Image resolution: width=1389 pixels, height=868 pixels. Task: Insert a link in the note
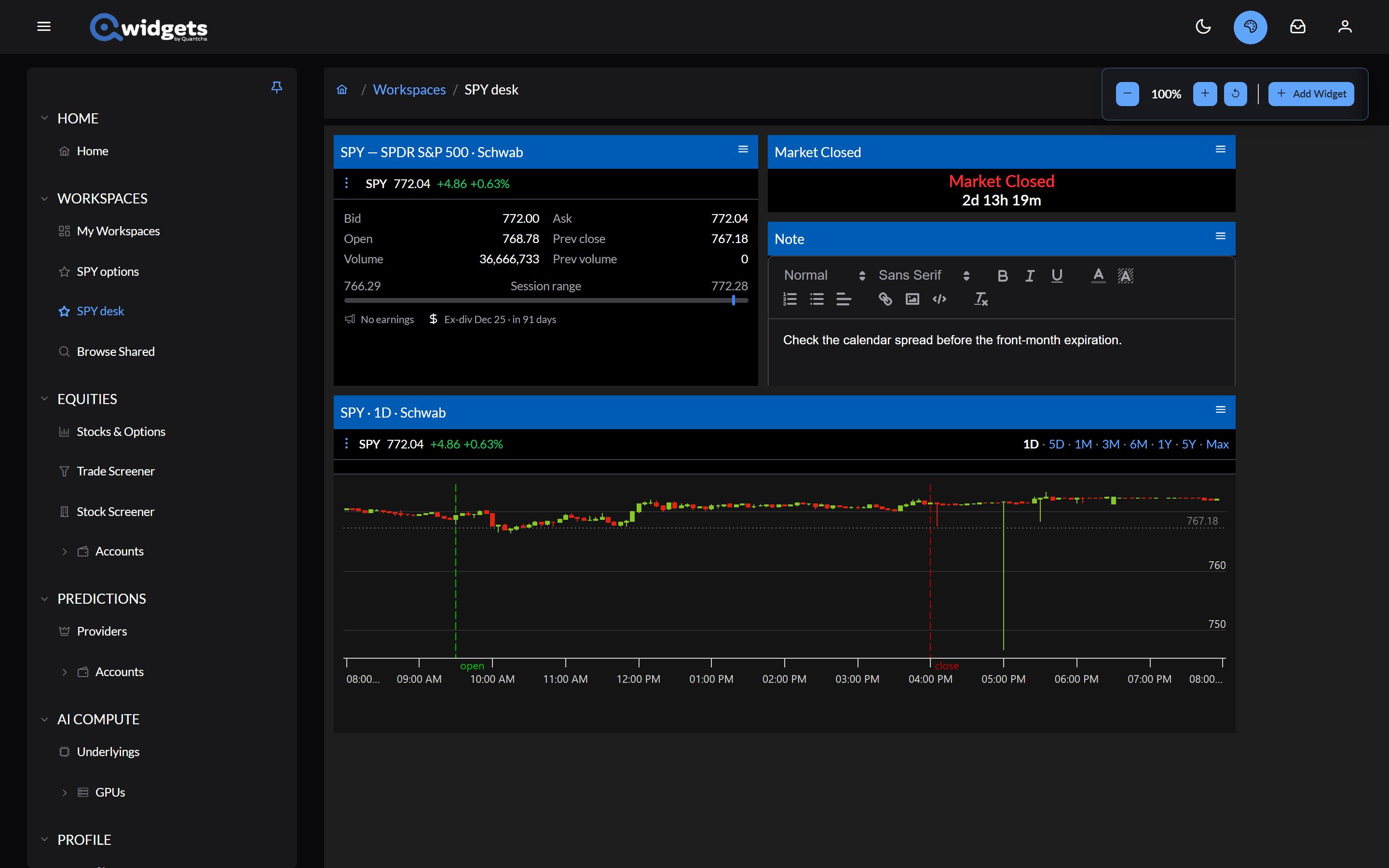tap(885, 299)
